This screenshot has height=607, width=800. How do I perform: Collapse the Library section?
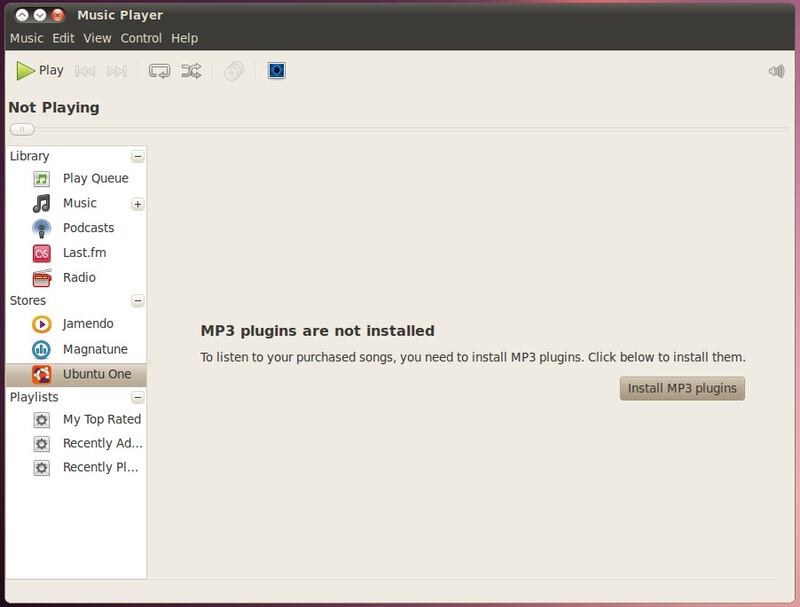[138, 156]
